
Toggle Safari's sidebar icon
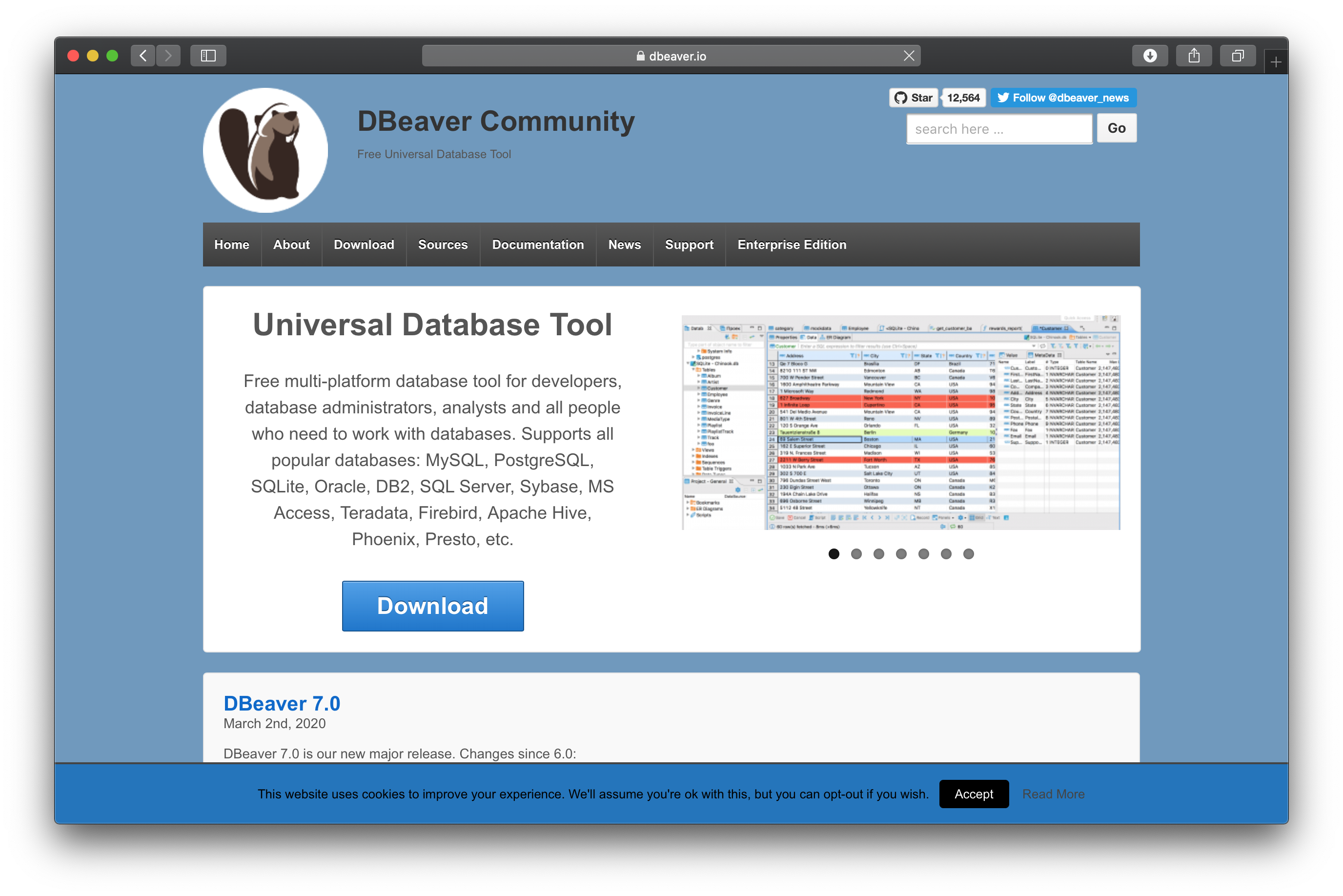(208, 56)
